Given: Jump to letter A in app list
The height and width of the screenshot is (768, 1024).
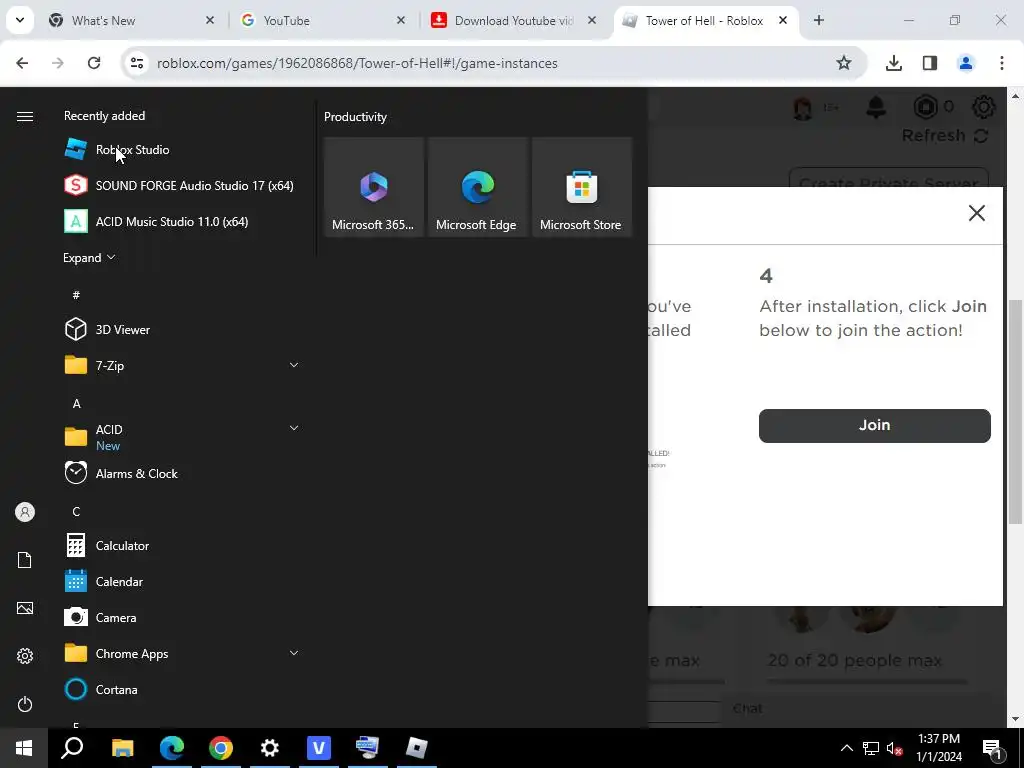Looking at the screenshot, I should click(76, 404).
